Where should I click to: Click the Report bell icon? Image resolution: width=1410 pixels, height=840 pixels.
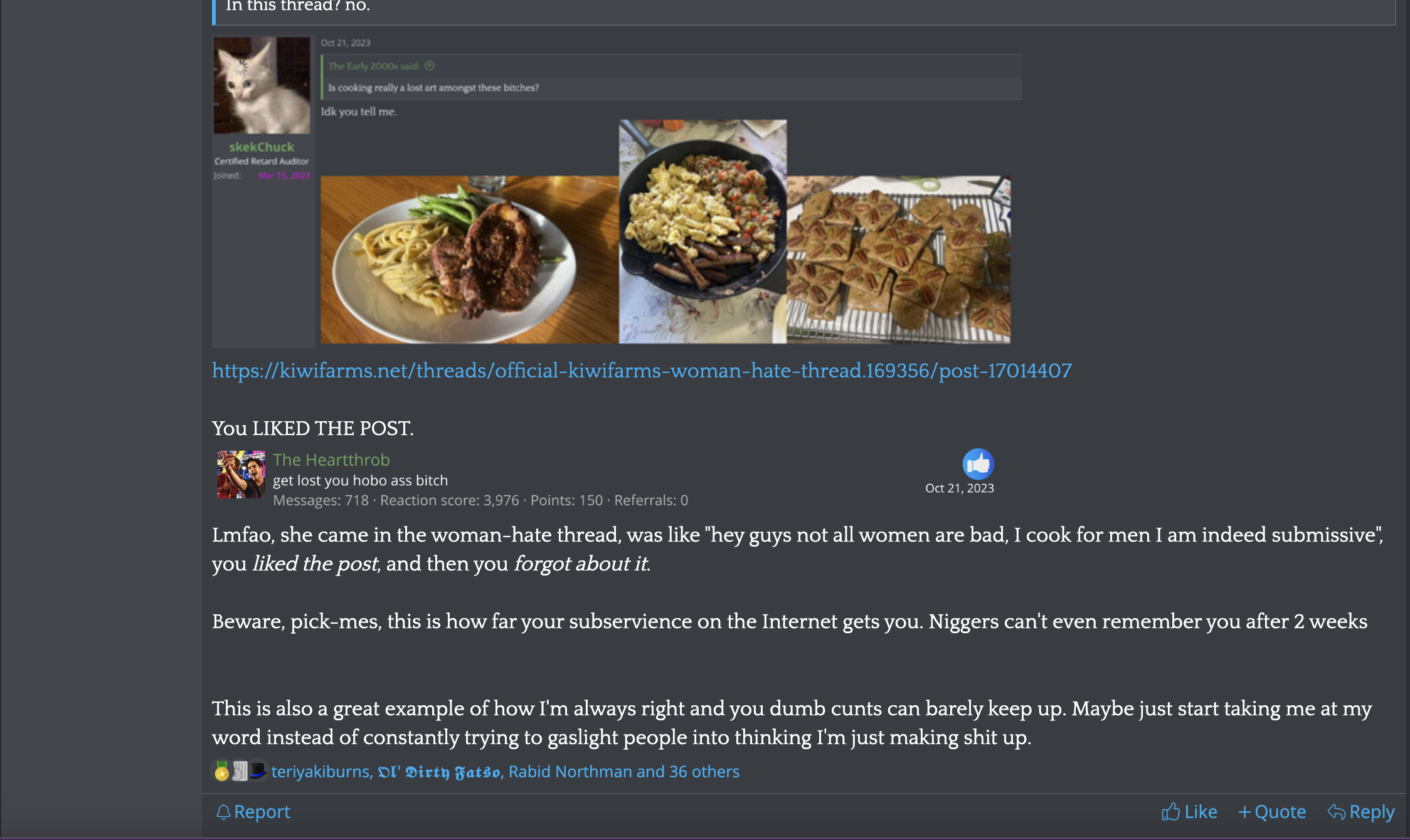coord(223,812)
